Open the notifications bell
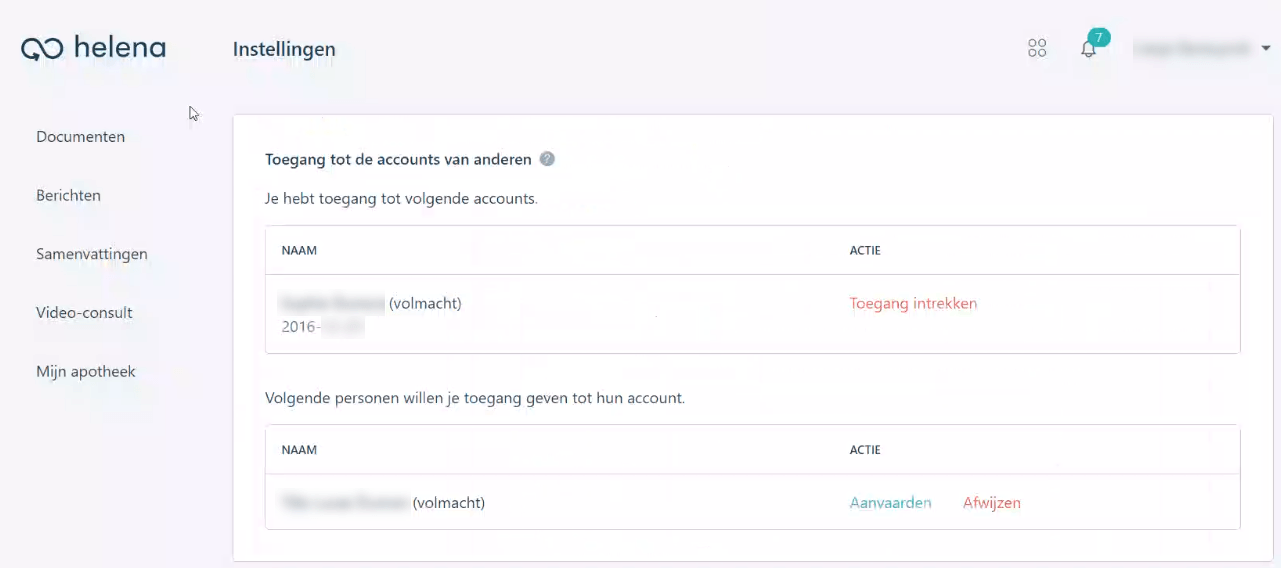Viewport: 1281px width, 568px height. 1088,49
